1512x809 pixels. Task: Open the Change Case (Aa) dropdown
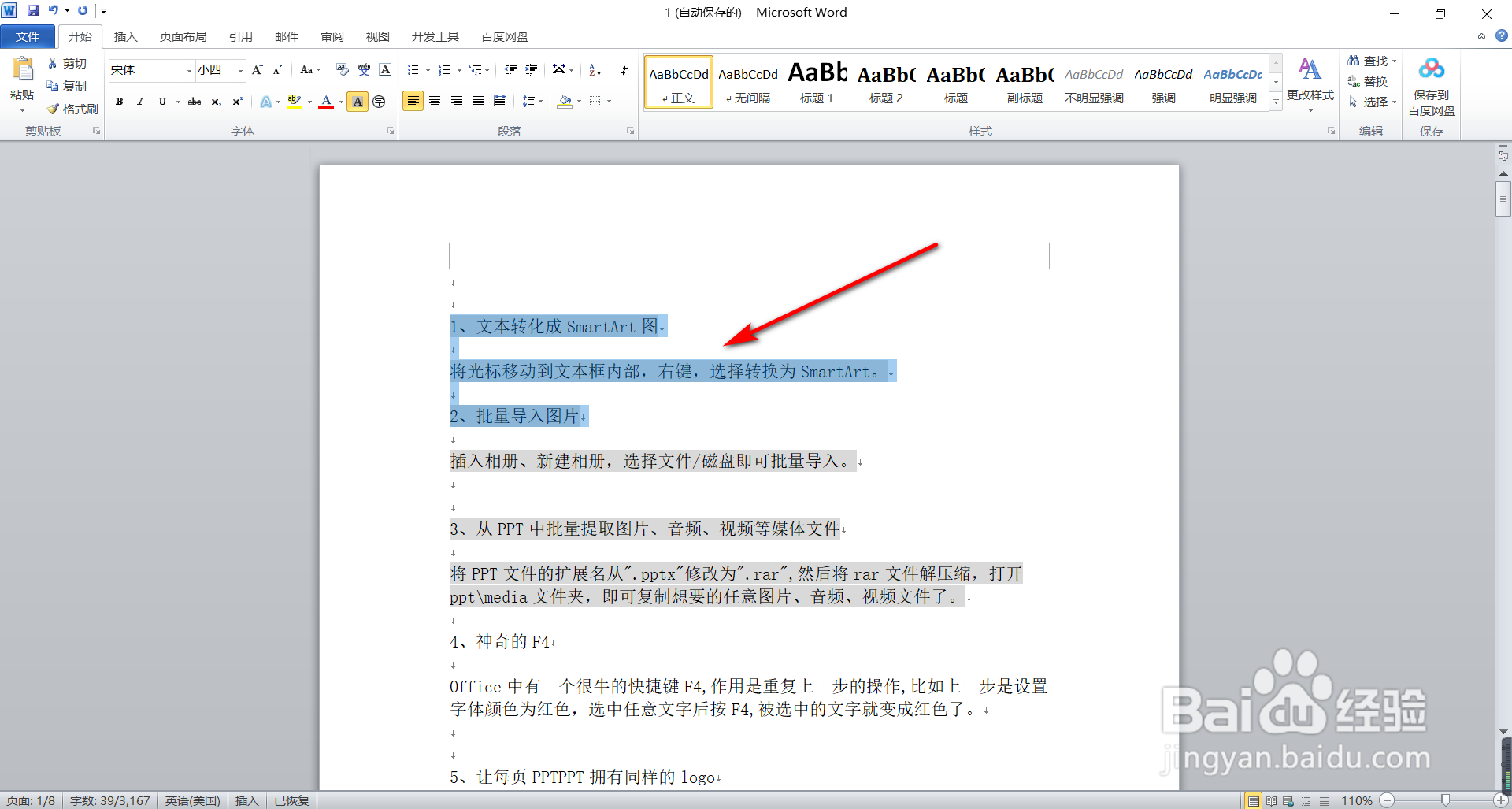point(310,70)
